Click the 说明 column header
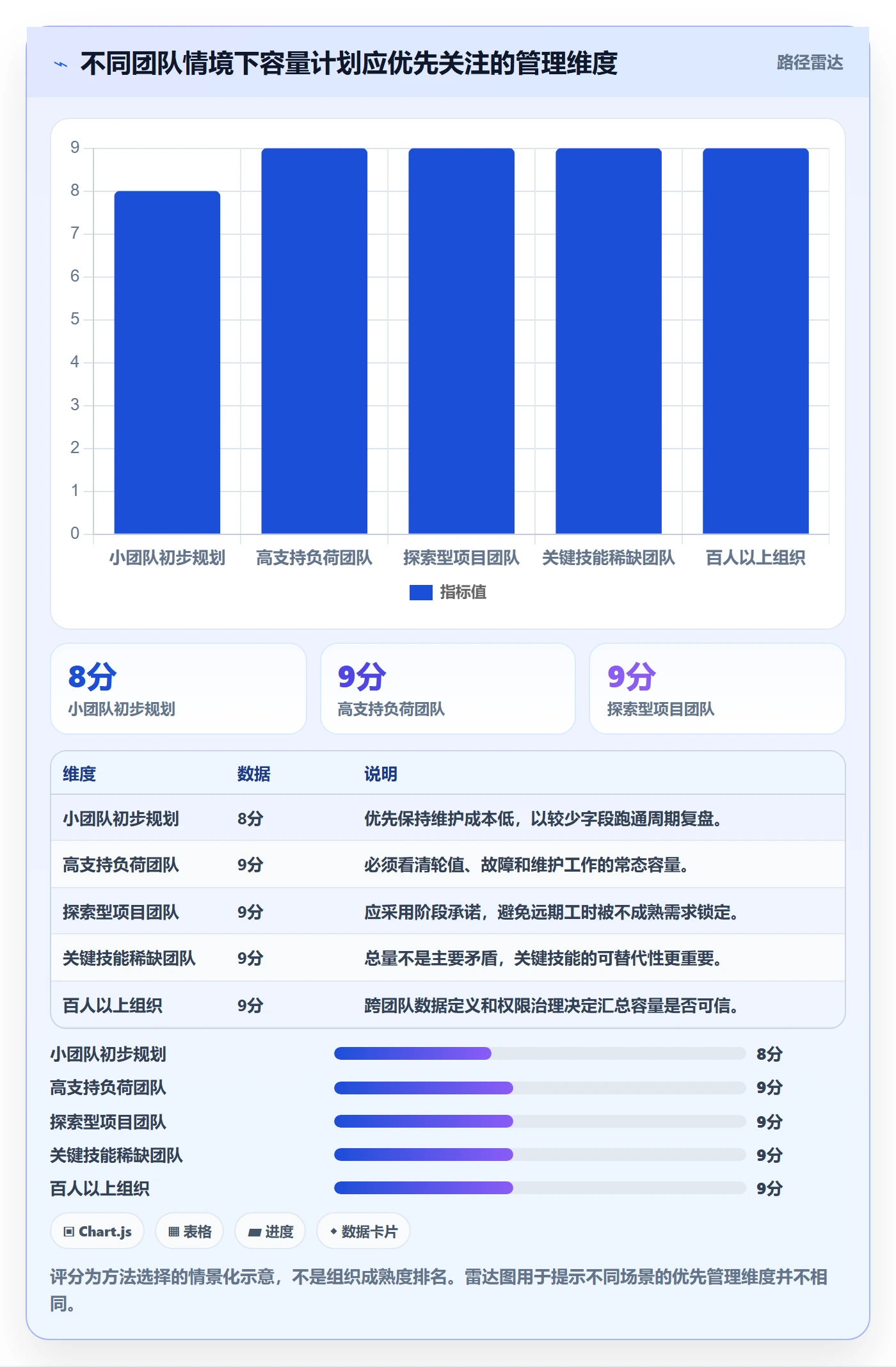Screen dimensions: 896x1367 (381, 774)
